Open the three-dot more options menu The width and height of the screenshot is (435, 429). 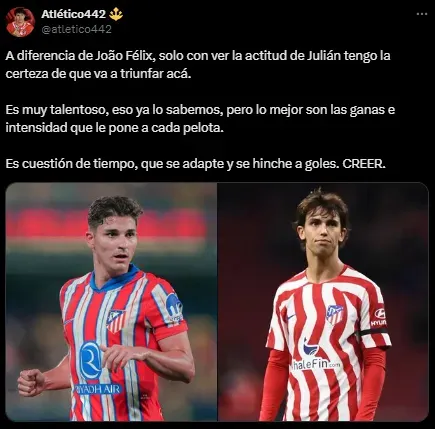point(422,14)
